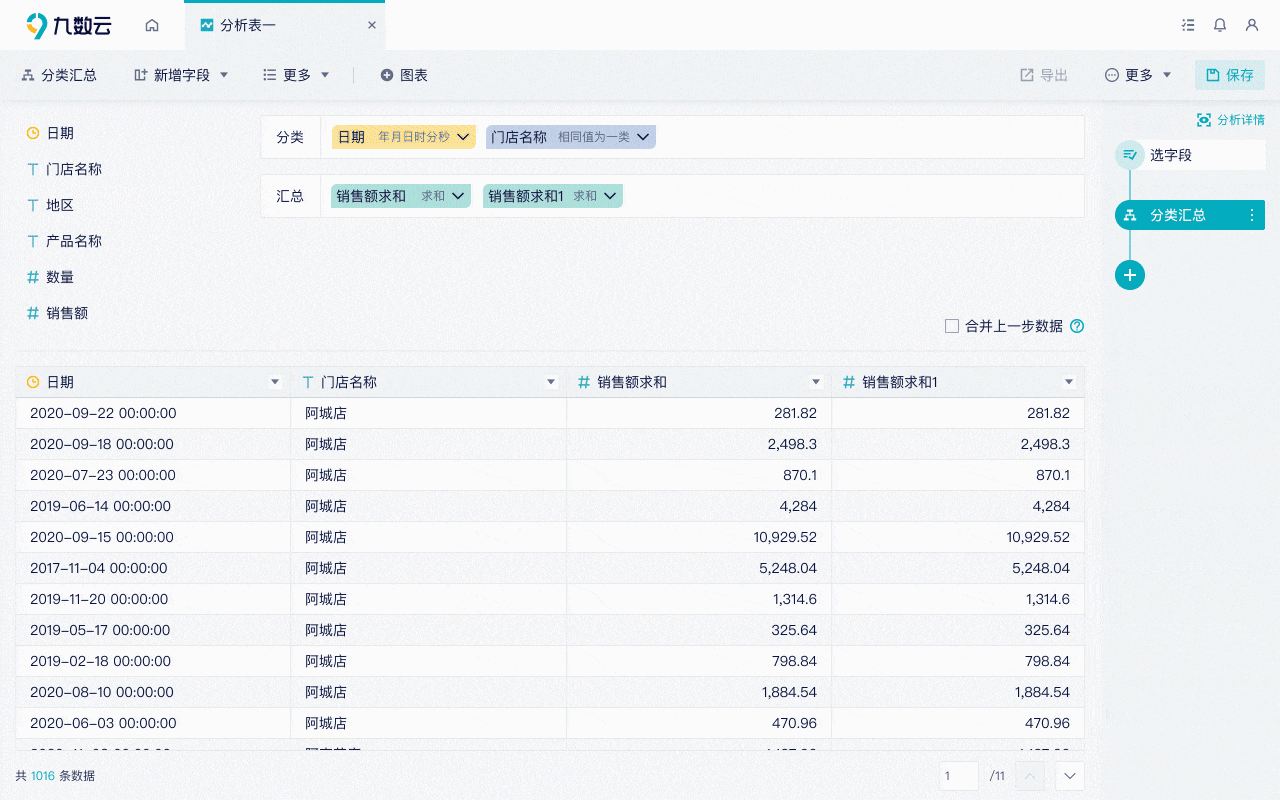Viewport: 1280px width, 800px height.
Task: Select the 选字段 step
Action: pyautogui.click(x=1190, y=155)
